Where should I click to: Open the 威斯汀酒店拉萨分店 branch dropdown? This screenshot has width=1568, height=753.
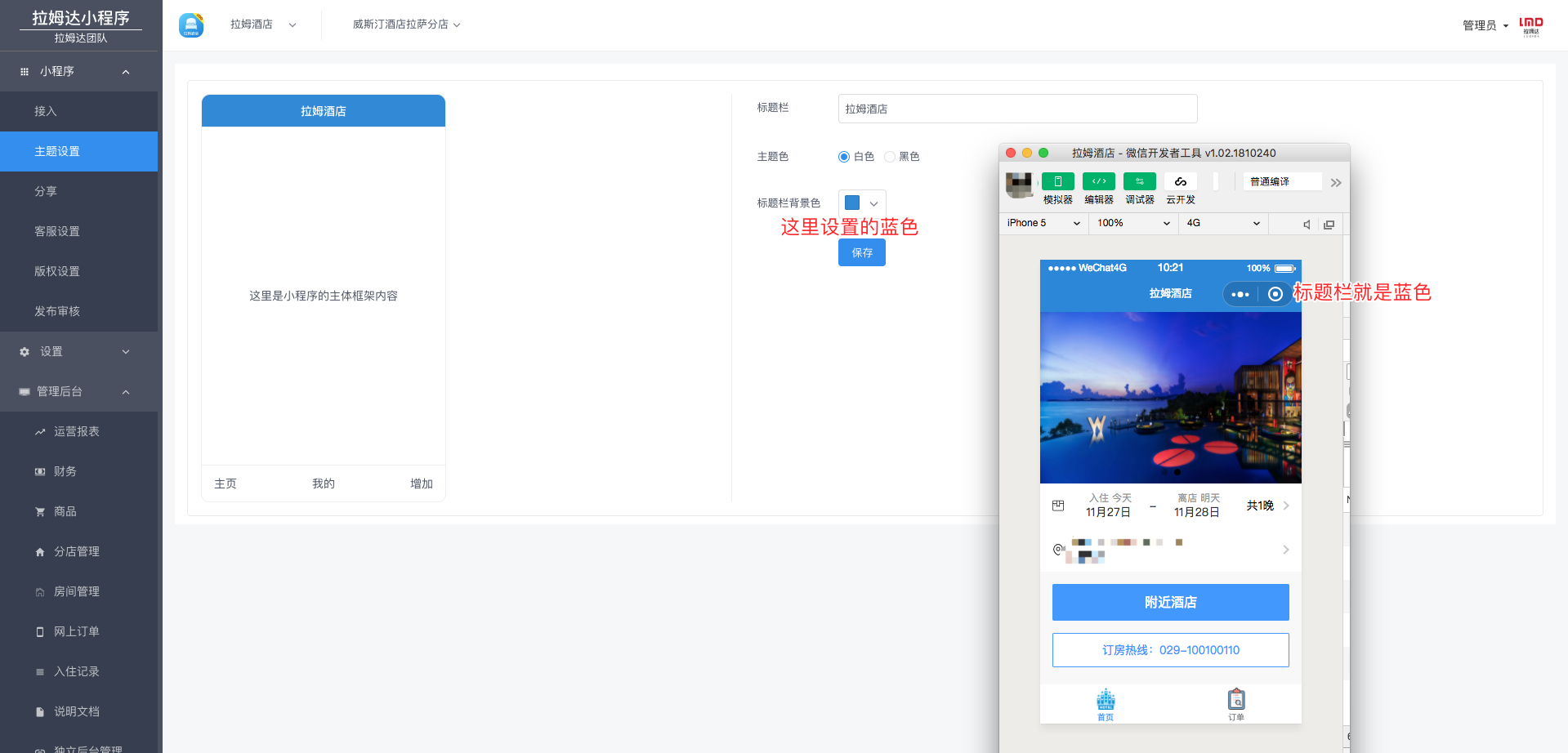[407, 25]
